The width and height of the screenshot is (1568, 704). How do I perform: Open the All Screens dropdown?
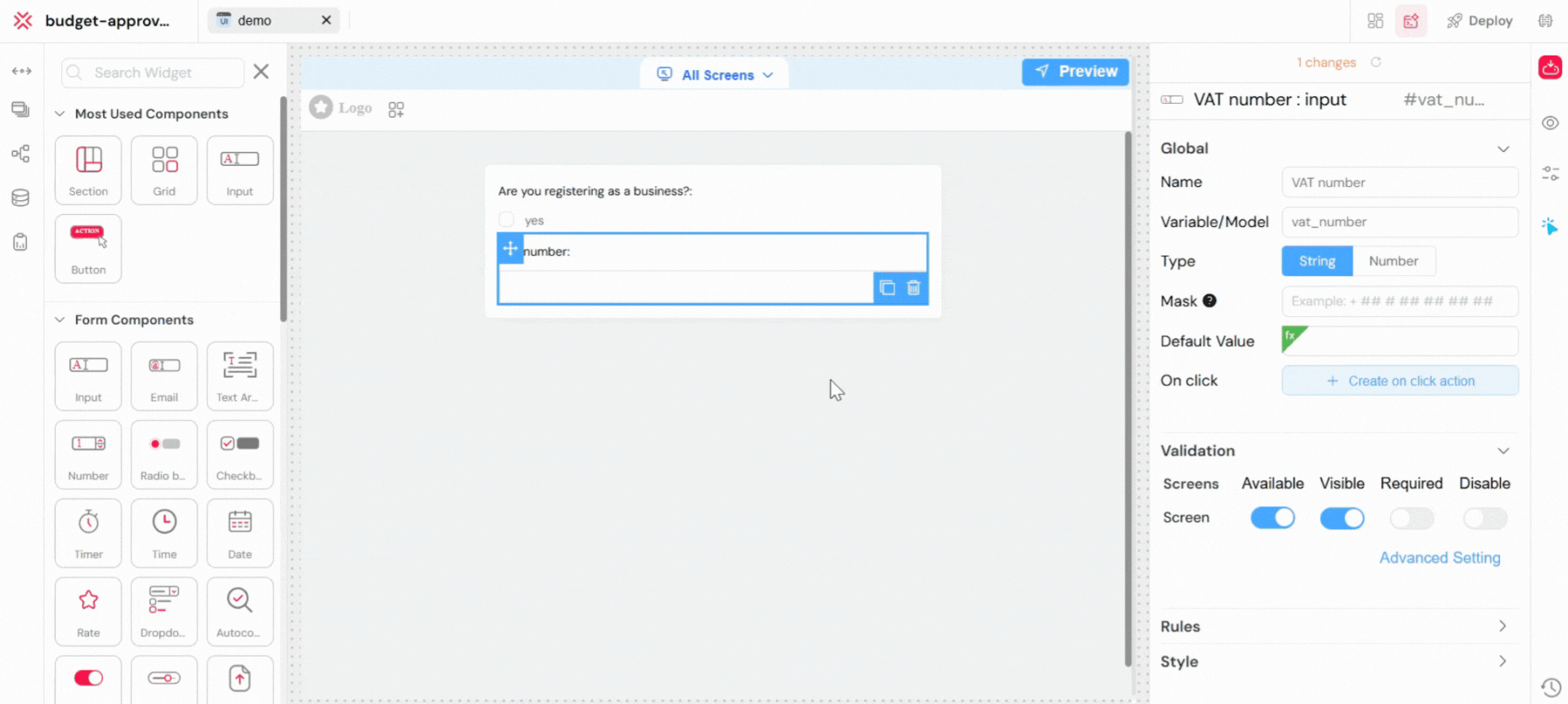tap(715, 74)
